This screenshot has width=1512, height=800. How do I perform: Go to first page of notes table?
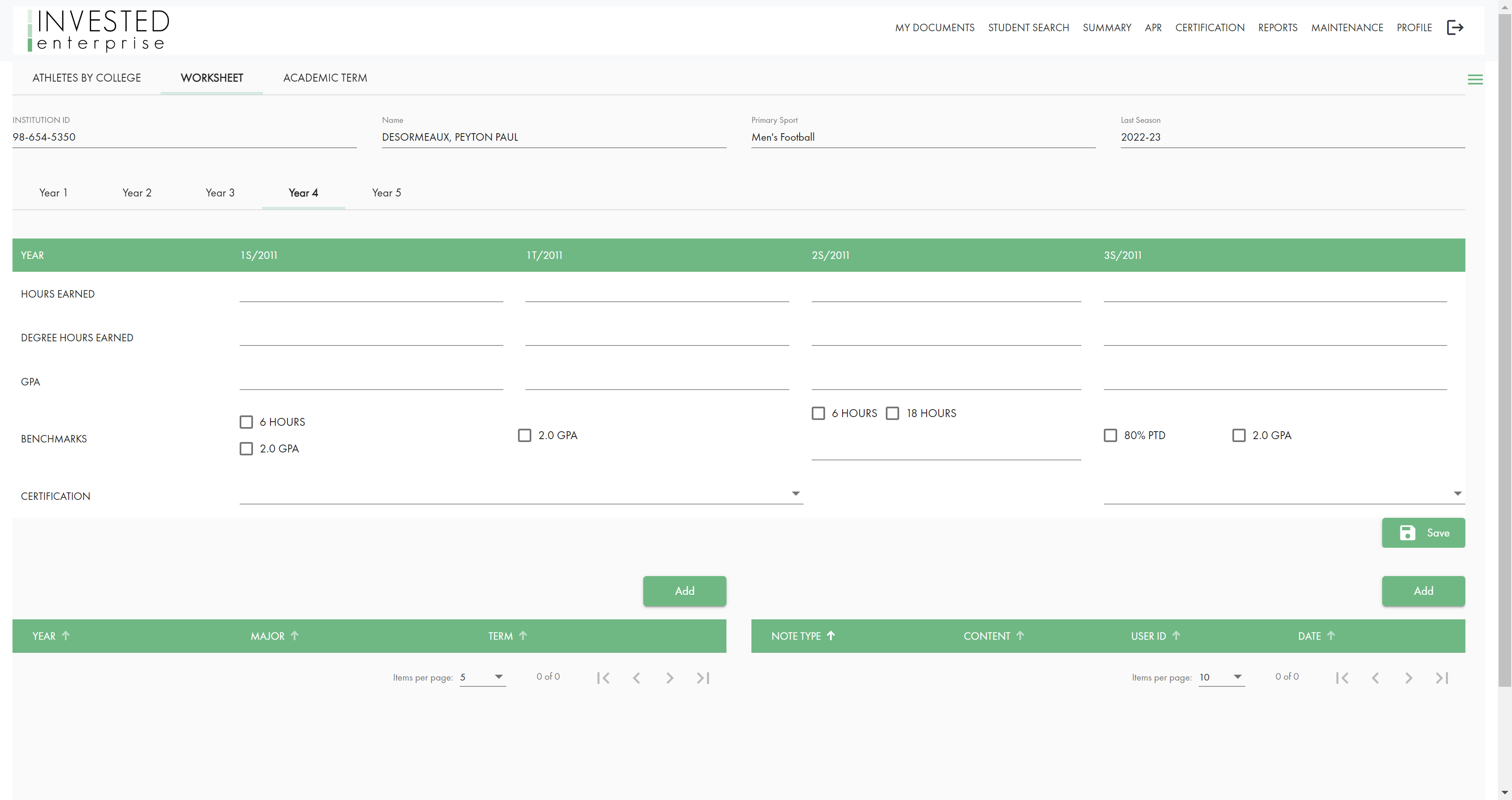(1342, 678)
